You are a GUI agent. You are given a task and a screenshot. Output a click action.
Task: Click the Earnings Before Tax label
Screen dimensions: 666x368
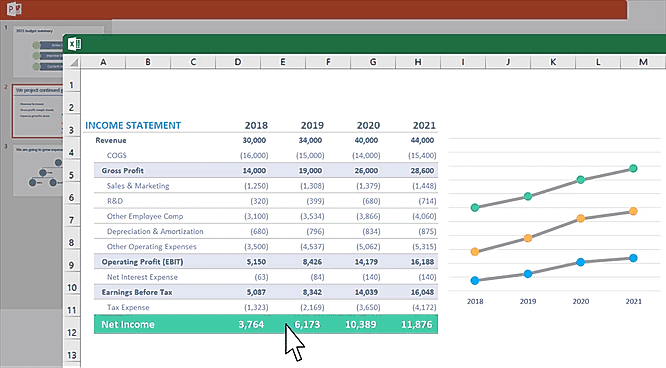(137, 292)
